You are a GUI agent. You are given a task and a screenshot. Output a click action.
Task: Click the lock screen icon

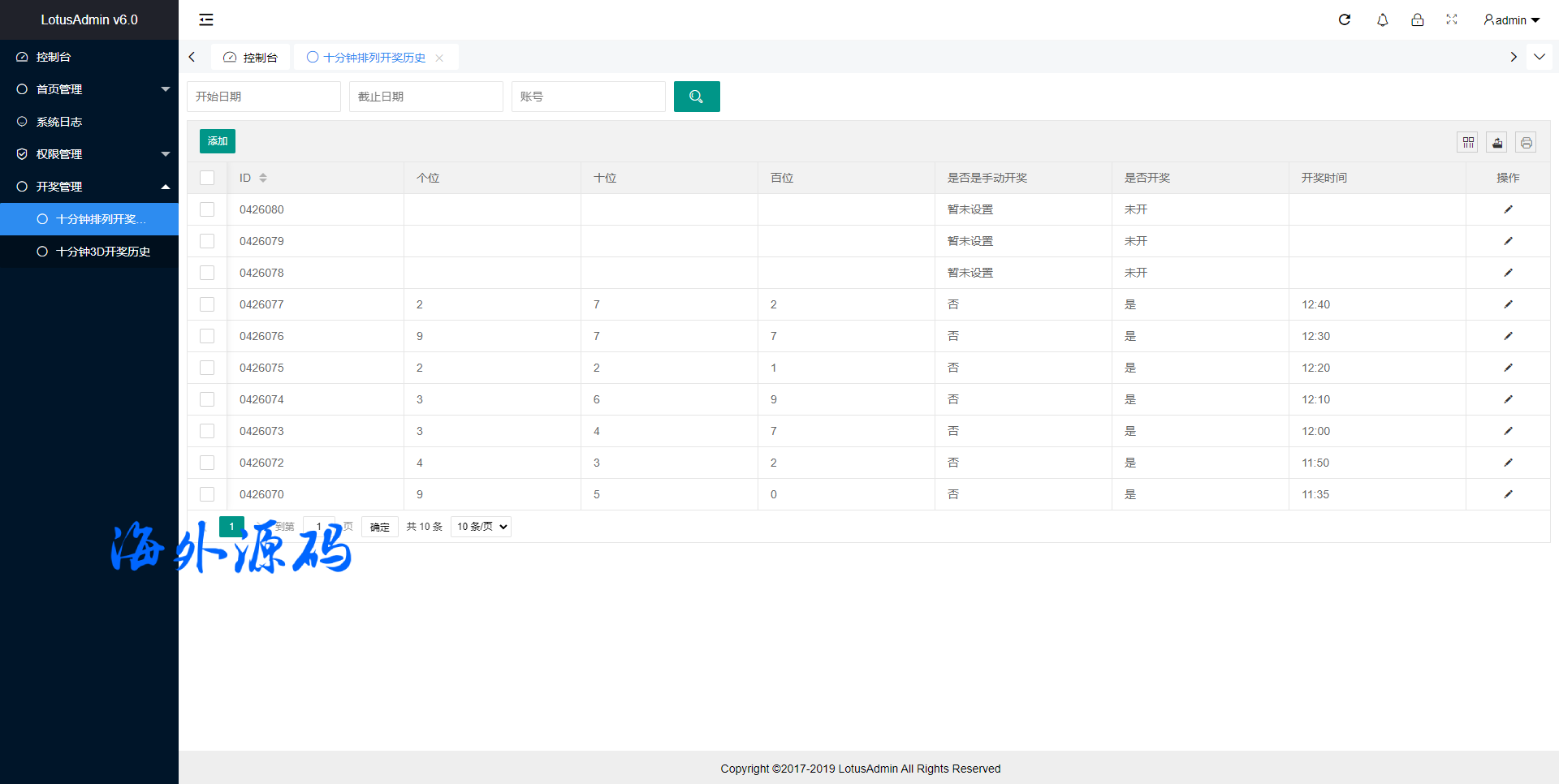coord(1417,19)
